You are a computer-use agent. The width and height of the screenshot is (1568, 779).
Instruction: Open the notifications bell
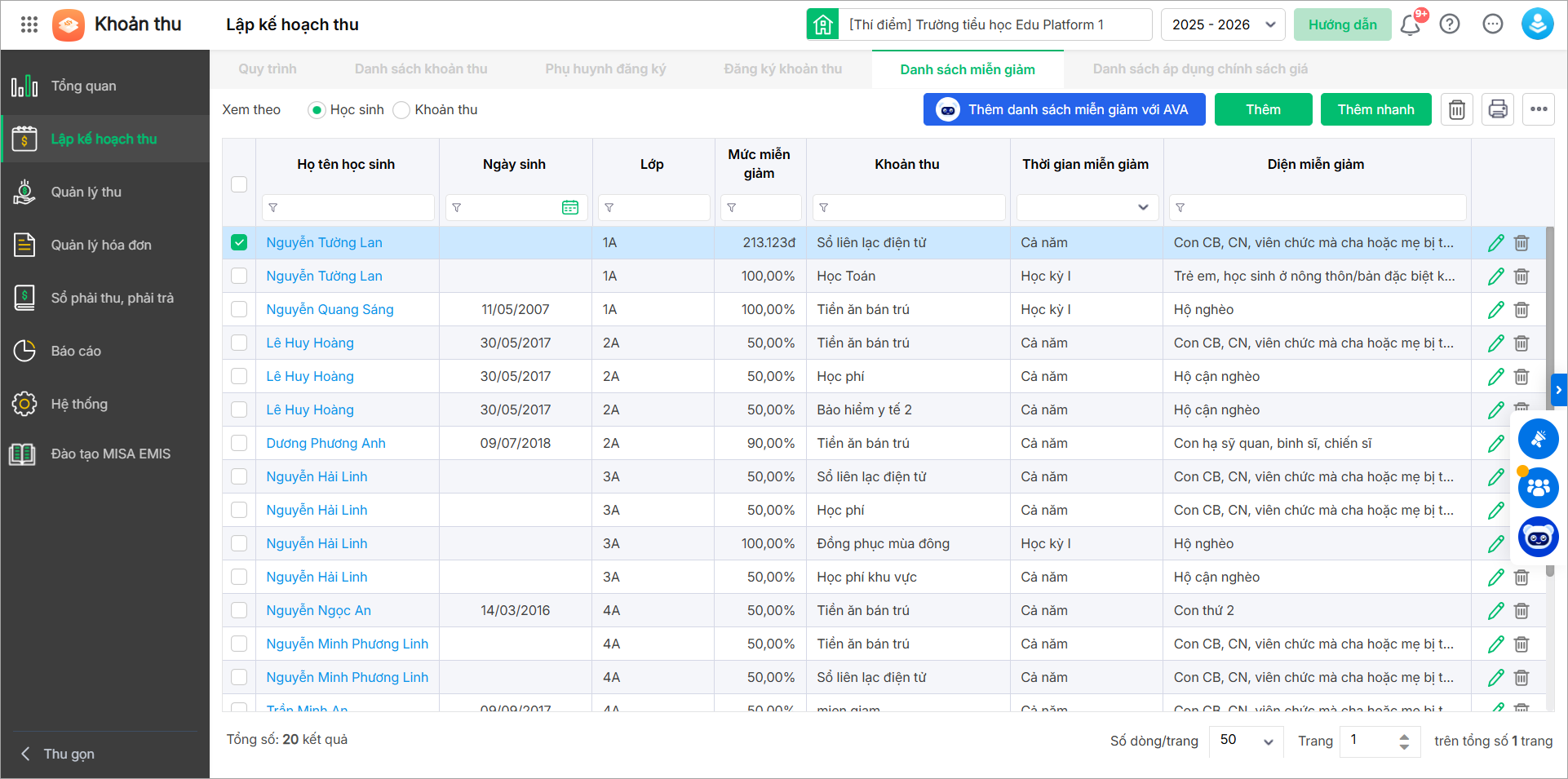click(1410, 24)
